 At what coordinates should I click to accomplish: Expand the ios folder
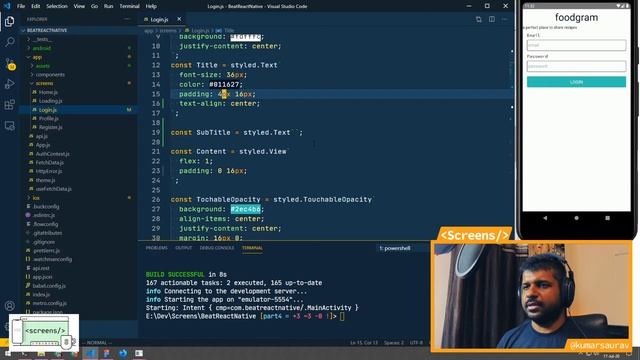click(x=36, y=198)
